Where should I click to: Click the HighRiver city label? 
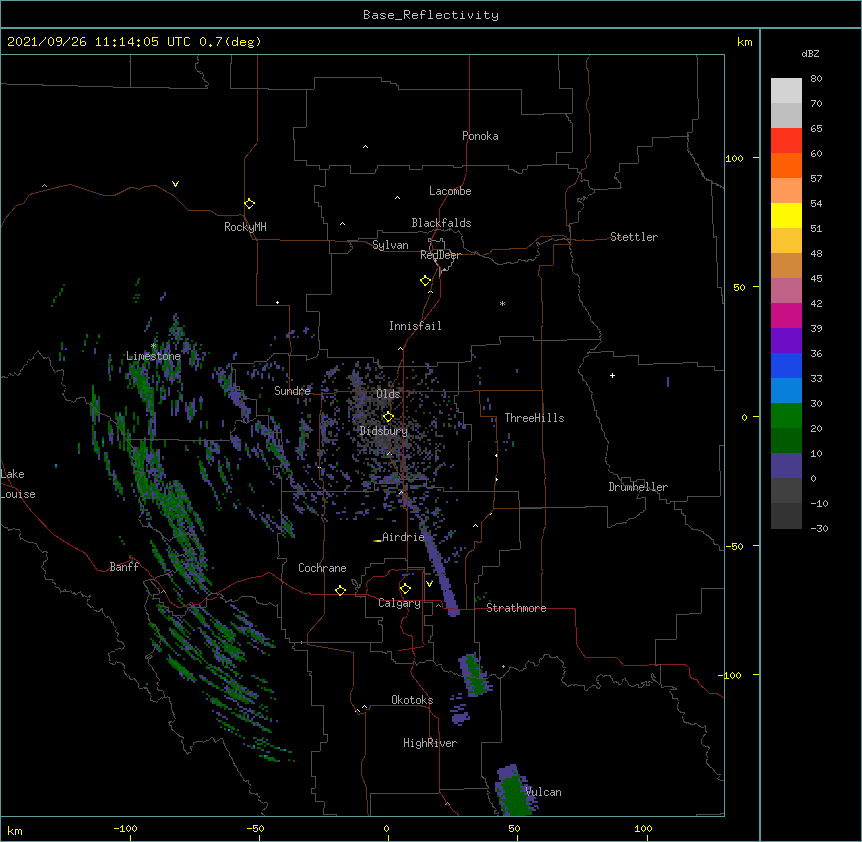[430, 743]
